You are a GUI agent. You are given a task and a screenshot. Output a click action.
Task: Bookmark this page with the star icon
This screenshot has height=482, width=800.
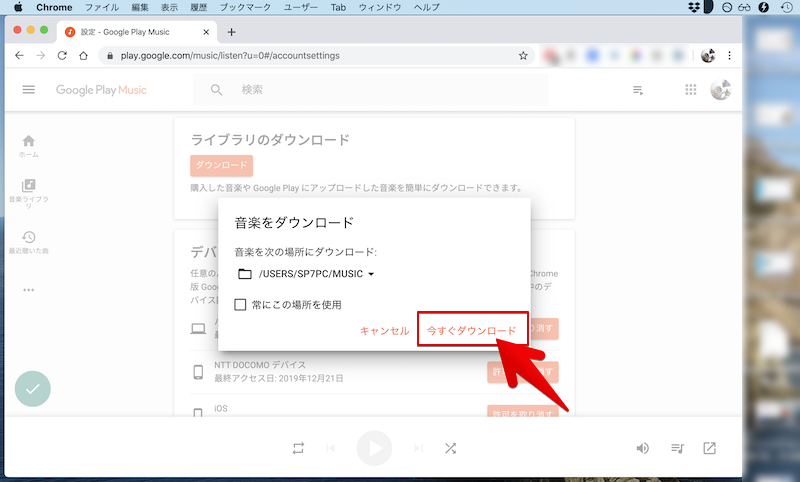523,55
